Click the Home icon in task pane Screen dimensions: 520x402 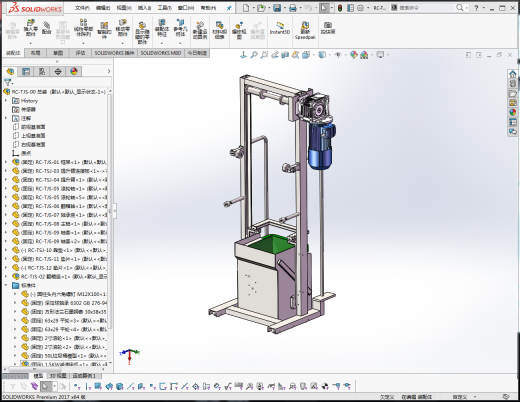[x=513, y=74]
